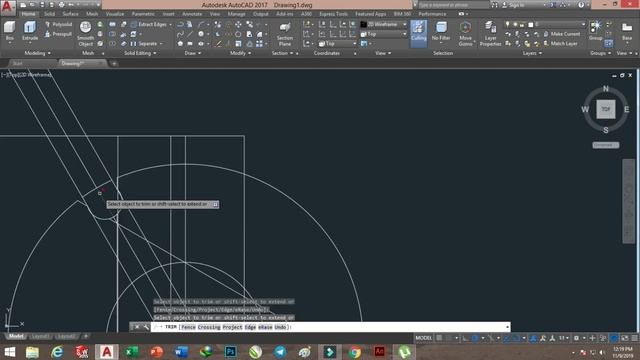Expand the Layers panel
This screenshot has height=360, width=640.
(x=532, y=53)
